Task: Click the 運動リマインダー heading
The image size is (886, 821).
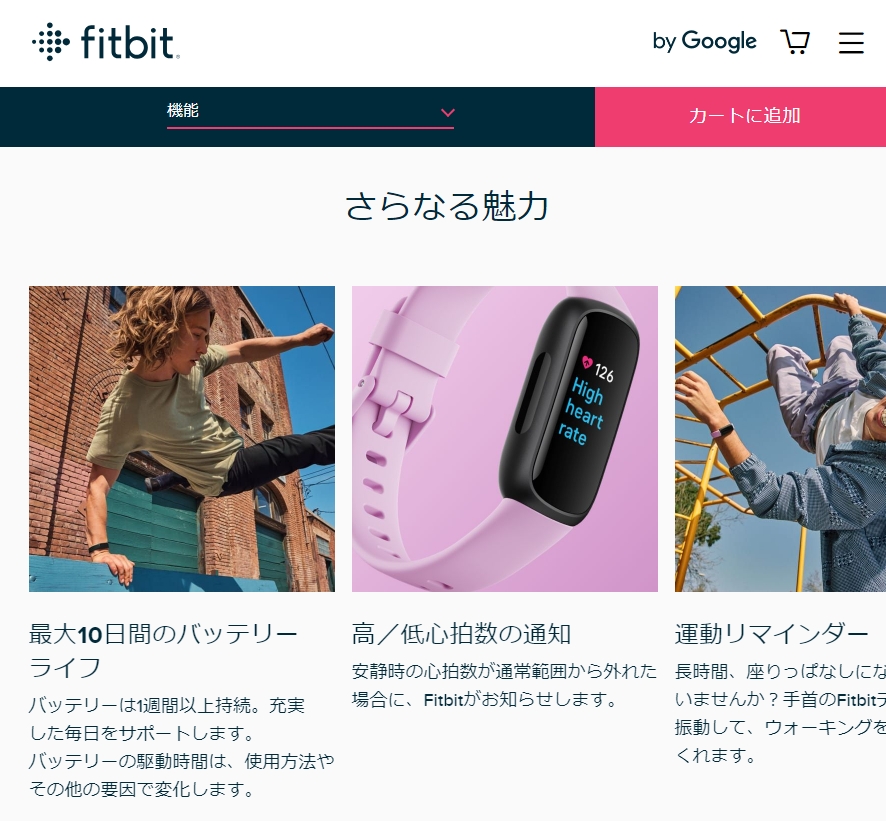Action: tap(771, 634)
